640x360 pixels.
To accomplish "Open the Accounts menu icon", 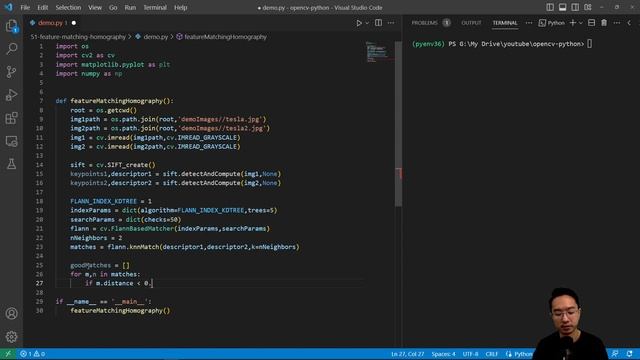I will click(x=11, y=313).
